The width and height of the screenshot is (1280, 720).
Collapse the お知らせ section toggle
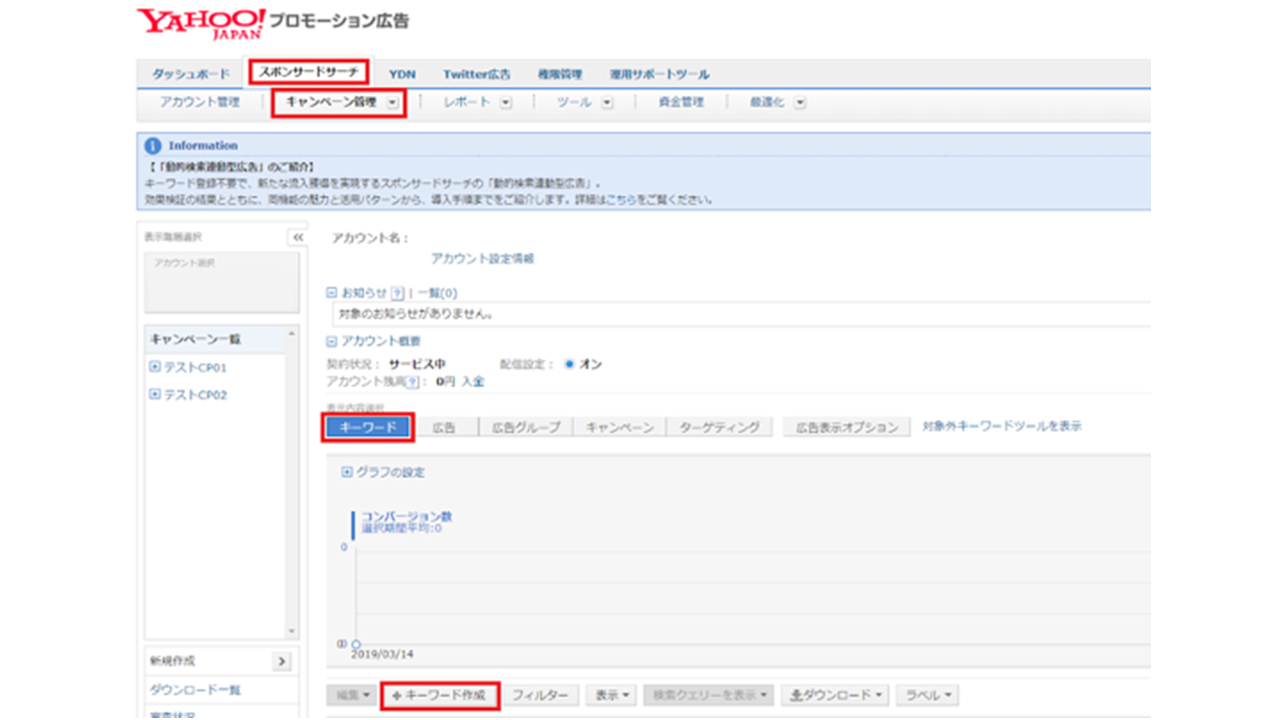click(x=332, y=293)
